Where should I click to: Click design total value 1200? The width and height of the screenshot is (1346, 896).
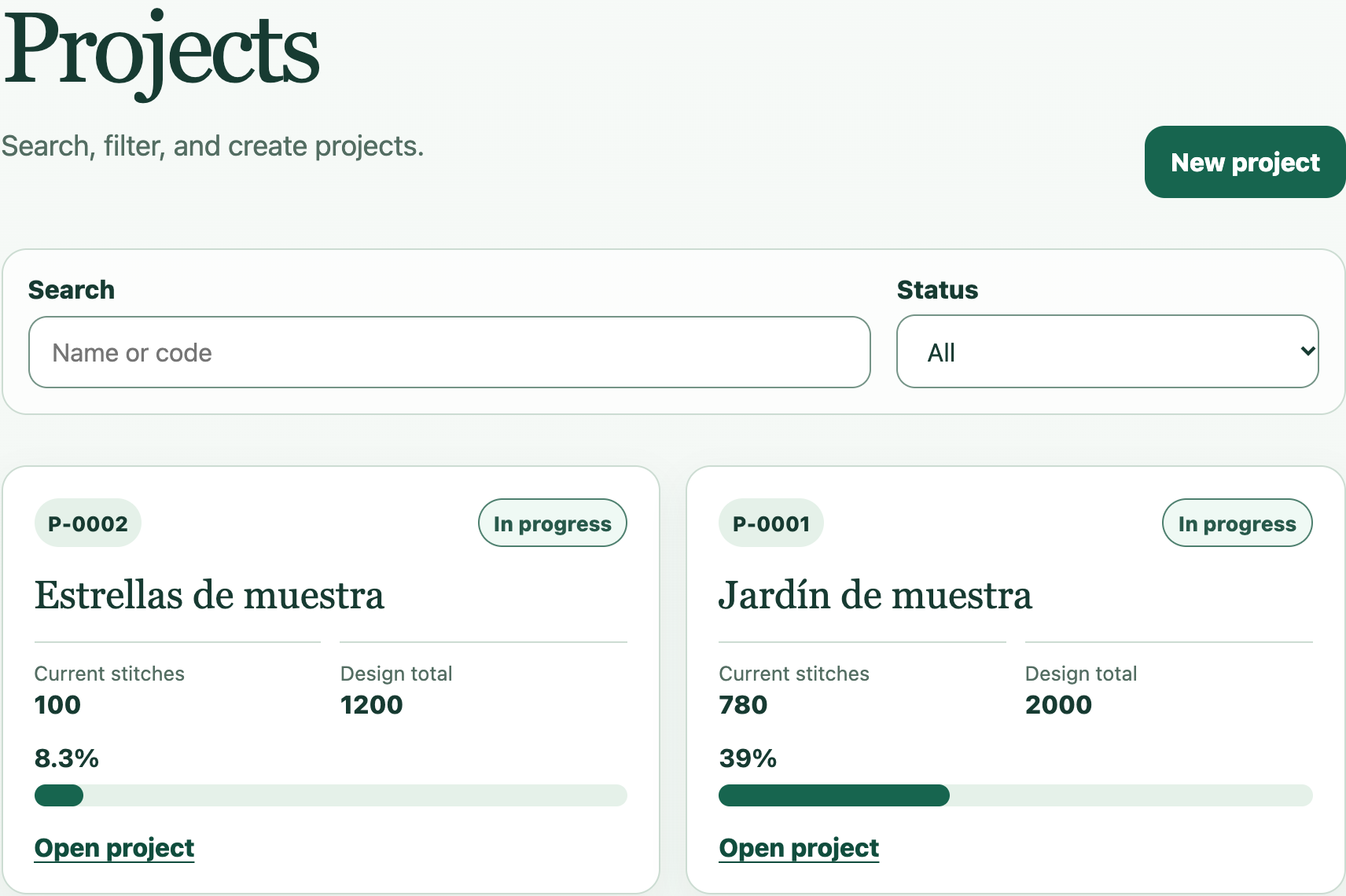click(x=371, y=705)
